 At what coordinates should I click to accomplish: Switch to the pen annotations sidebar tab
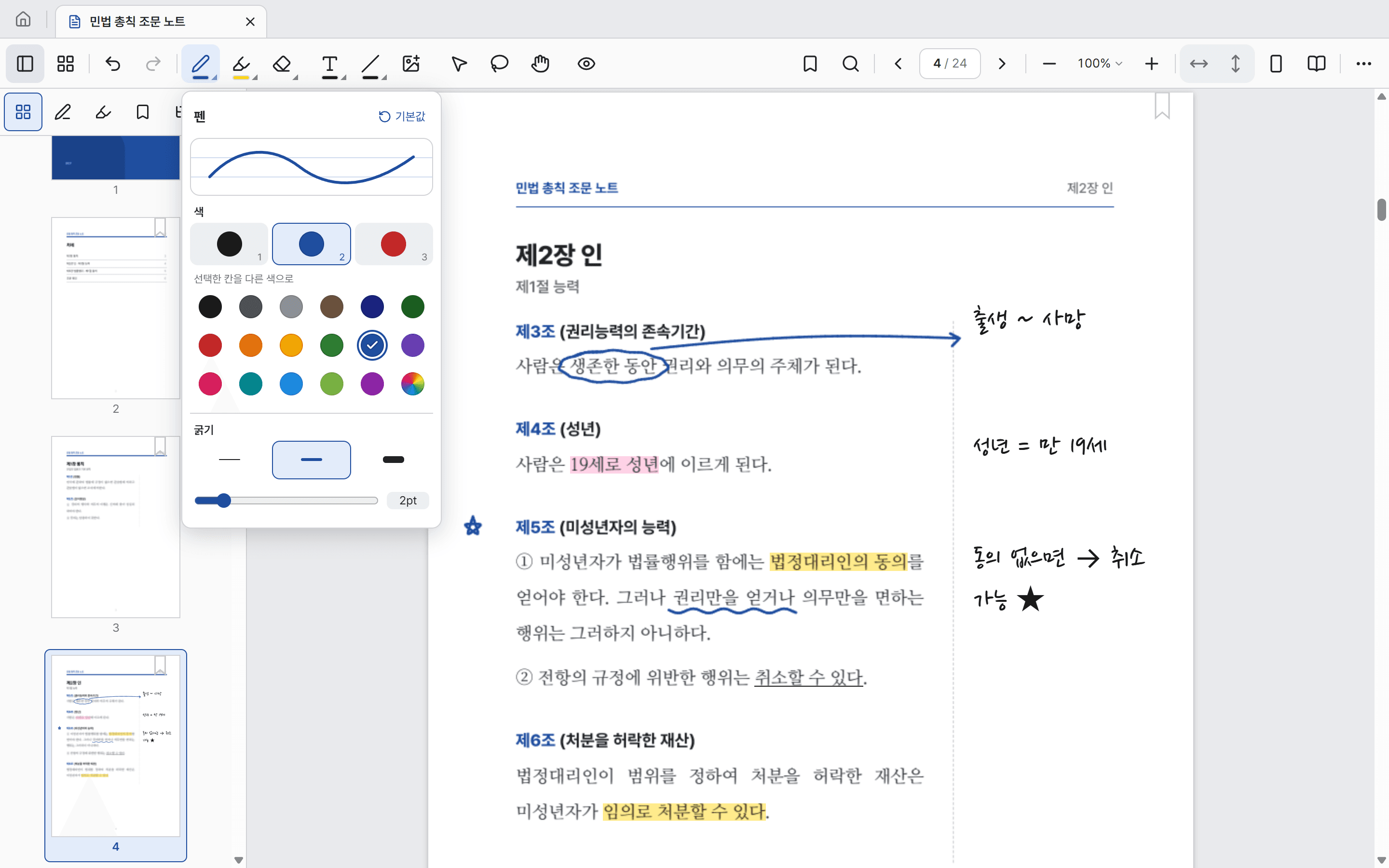[x=63, y=111]
